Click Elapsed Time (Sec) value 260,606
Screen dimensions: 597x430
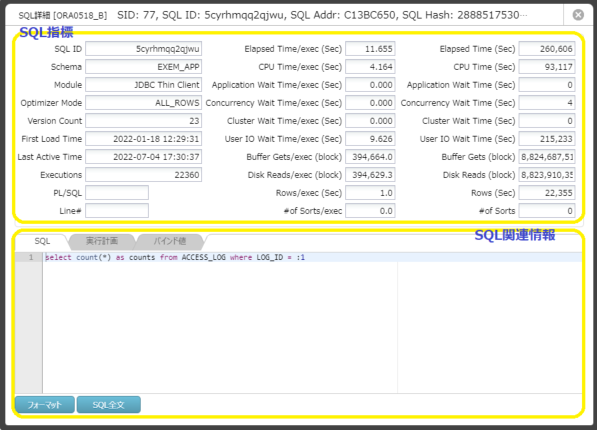tap(547, 49)
